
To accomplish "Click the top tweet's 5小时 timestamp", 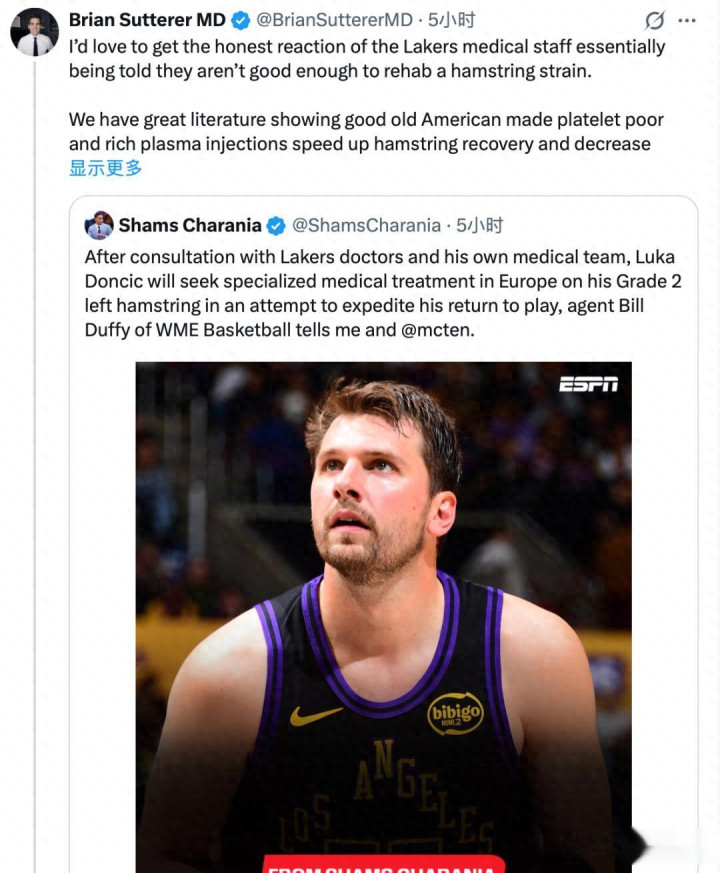I will [451, 20].
